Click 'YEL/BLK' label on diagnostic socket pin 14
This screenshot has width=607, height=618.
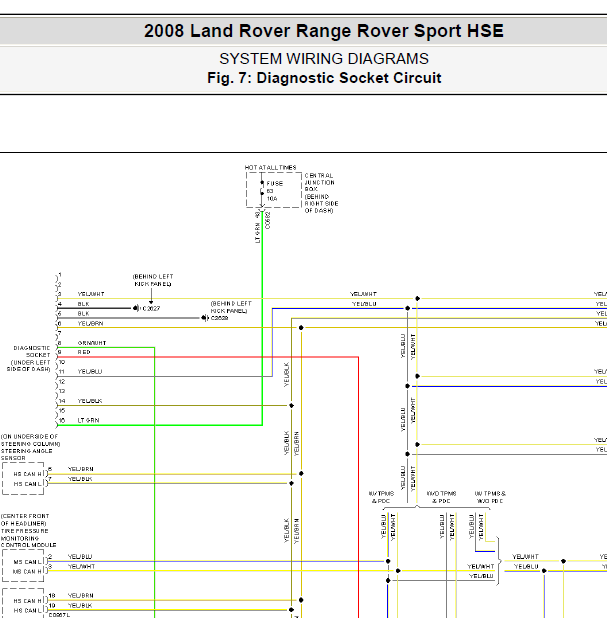point(90,401)
